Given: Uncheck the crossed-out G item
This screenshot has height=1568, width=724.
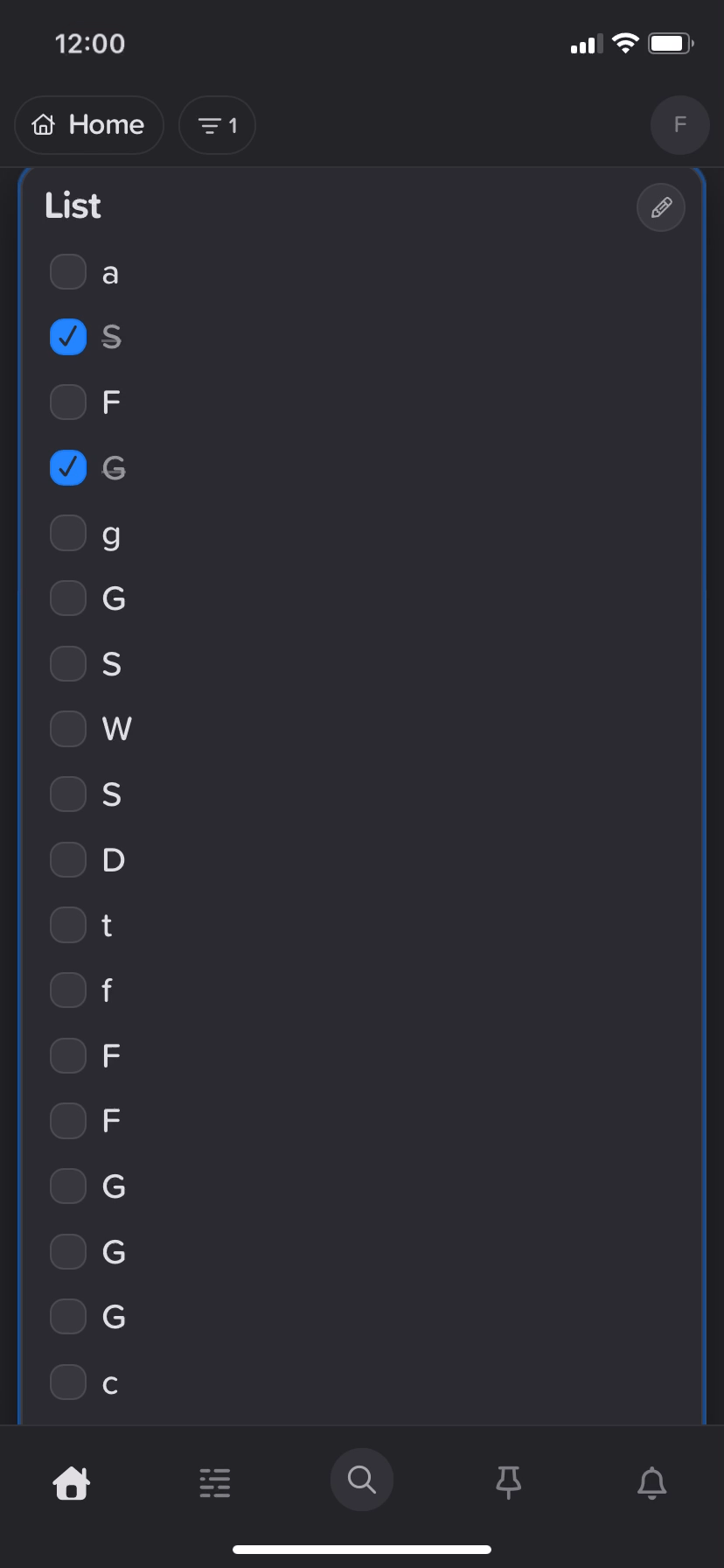Looking at the screenshot, I should [68, 467].
